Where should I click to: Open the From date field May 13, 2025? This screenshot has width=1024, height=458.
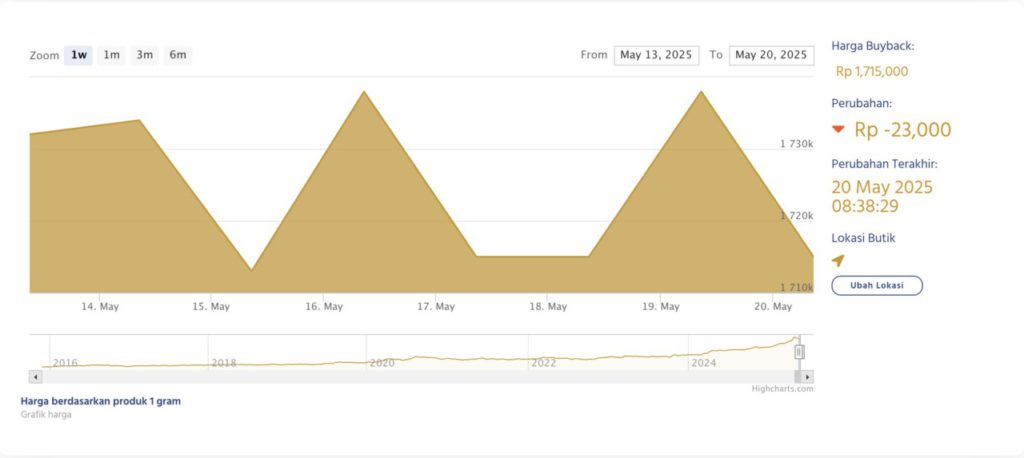[656, 55]
